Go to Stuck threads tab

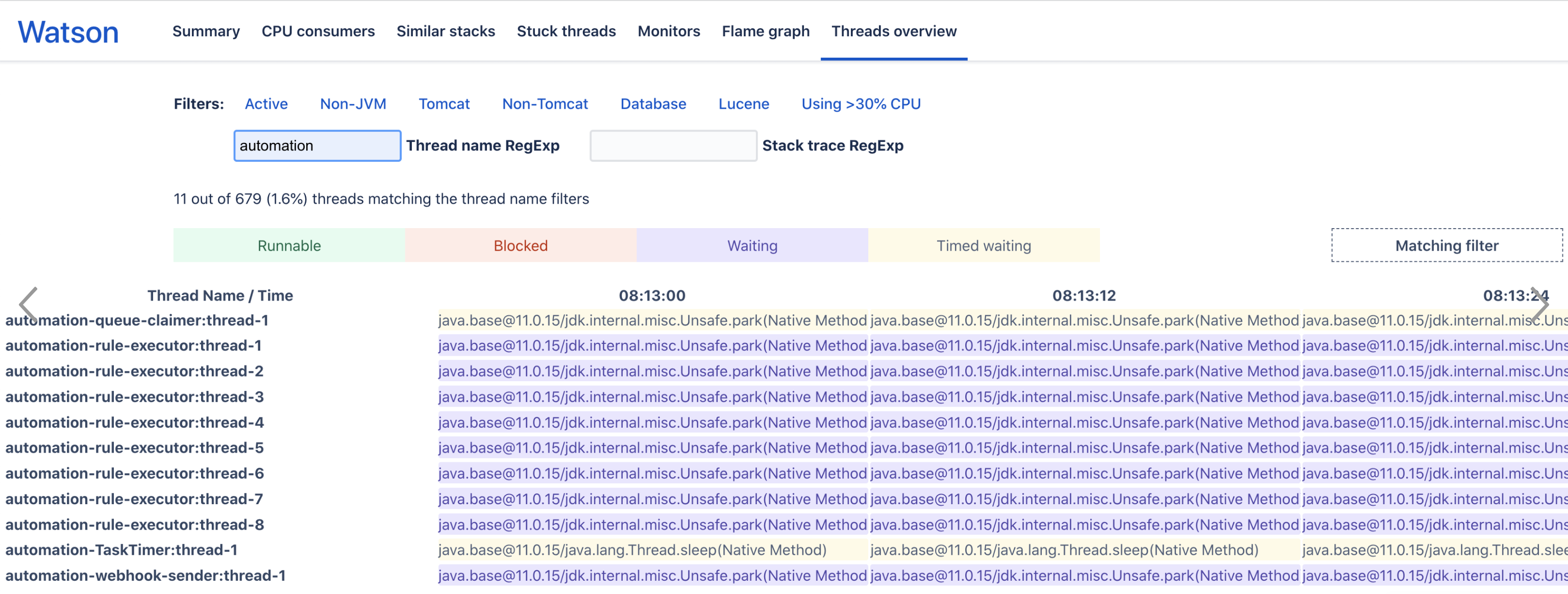click(566, 31)
